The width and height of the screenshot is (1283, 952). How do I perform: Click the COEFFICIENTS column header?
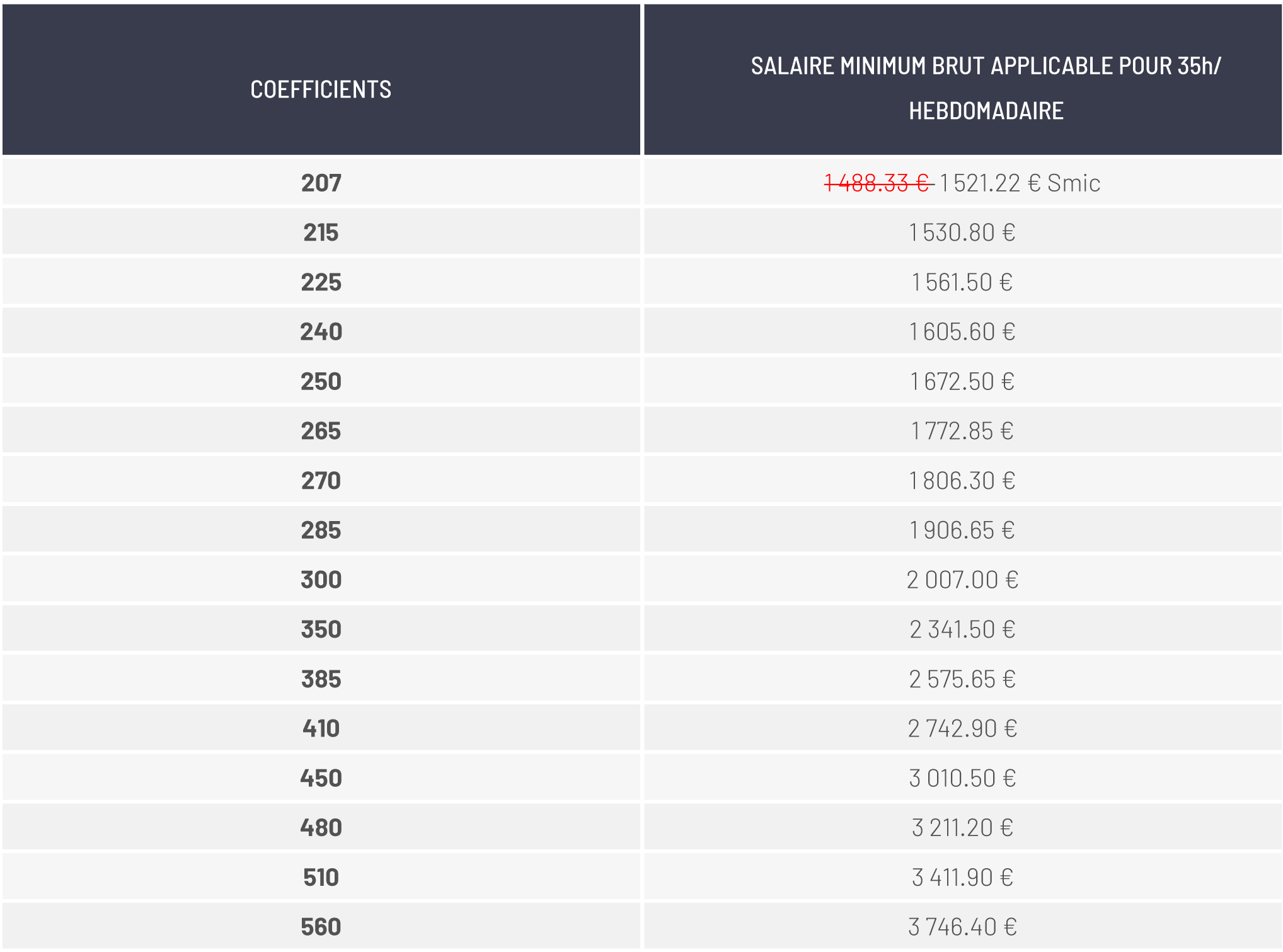(321, 80)
